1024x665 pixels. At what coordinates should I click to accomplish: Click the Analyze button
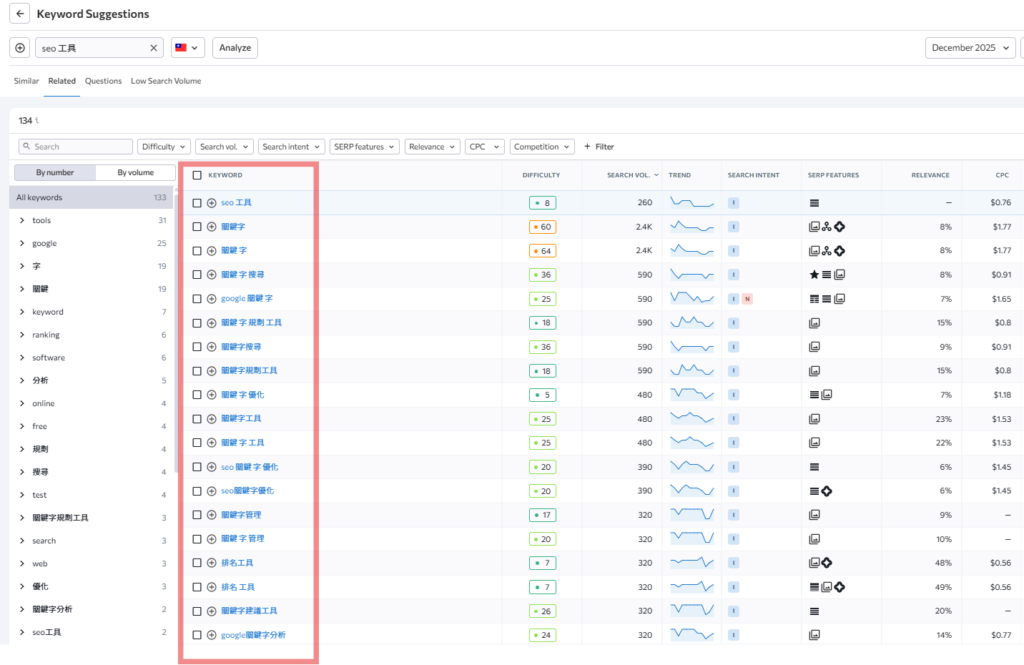click(x=235, y=48)
